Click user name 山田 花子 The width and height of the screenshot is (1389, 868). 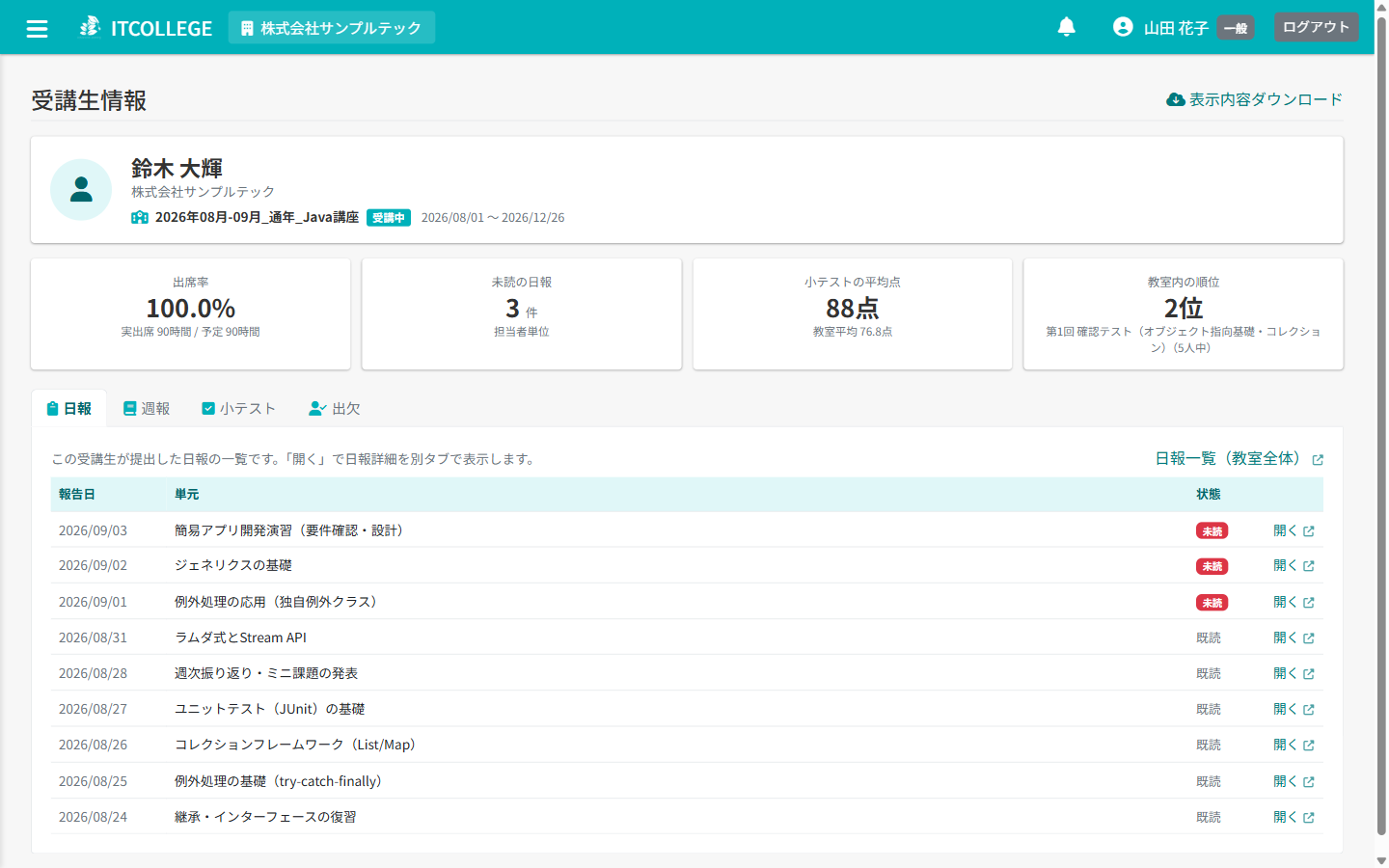pyautogui.click(x=1176, y=28)
